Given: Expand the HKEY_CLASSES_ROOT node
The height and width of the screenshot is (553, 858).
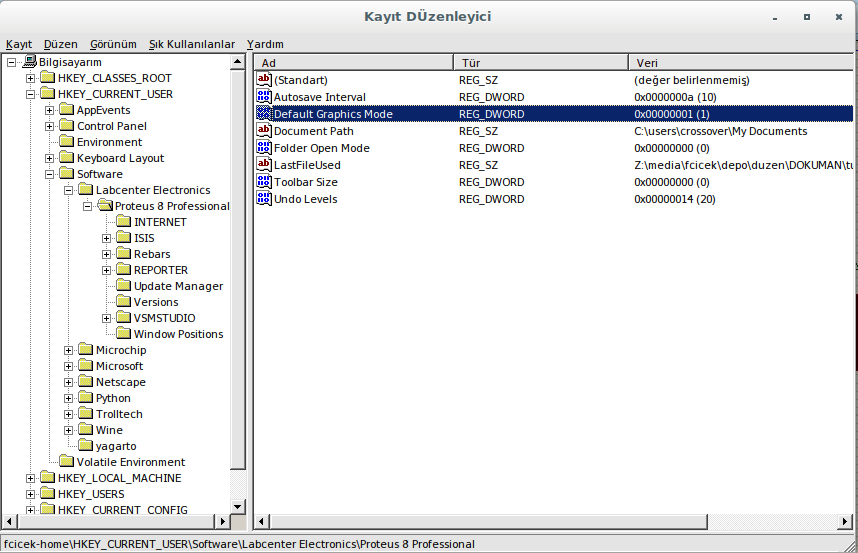Looking at the screenshot, I should click(31, 78).
